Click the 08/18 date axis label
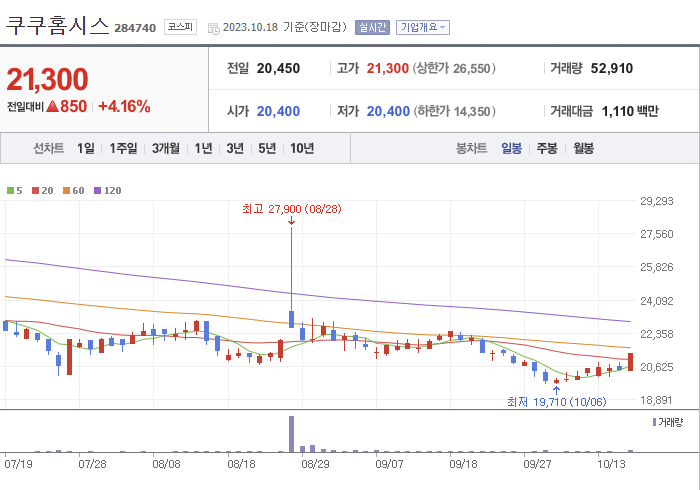Image resolution: width=700 pixels, height=490 pixels. click(x=241, y=464)
